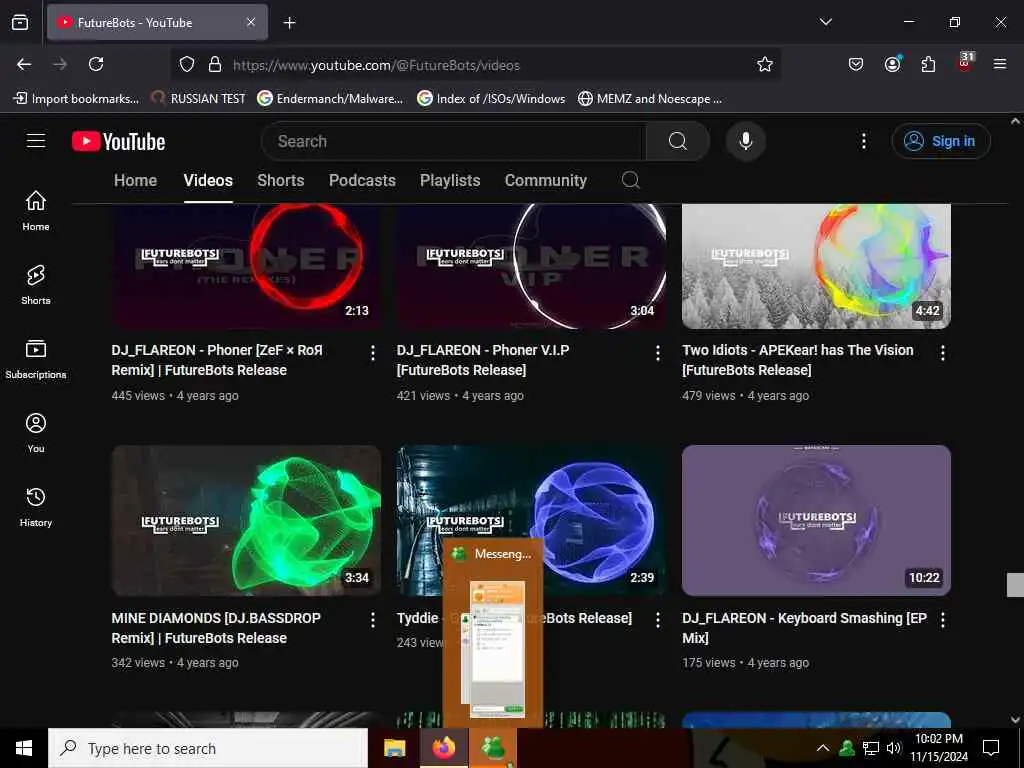Open the Playlists tab
The width and height of the screenshot is (1024, 768).
coord(450,180)
